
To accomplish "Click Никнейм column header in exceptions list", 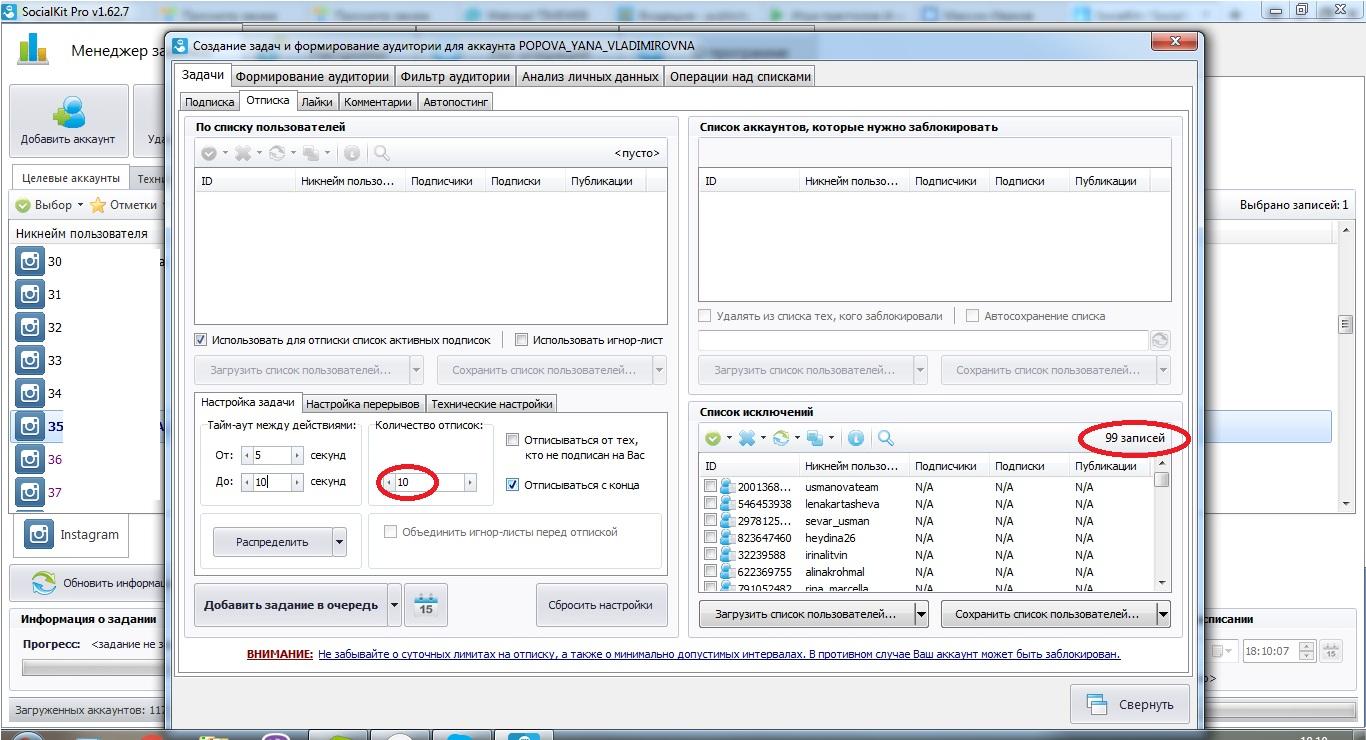I will [851, 466].
